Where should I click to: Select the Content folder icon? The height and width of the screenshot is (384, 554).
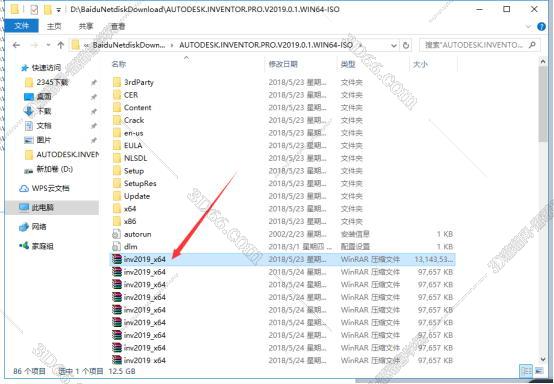point(117,108)
